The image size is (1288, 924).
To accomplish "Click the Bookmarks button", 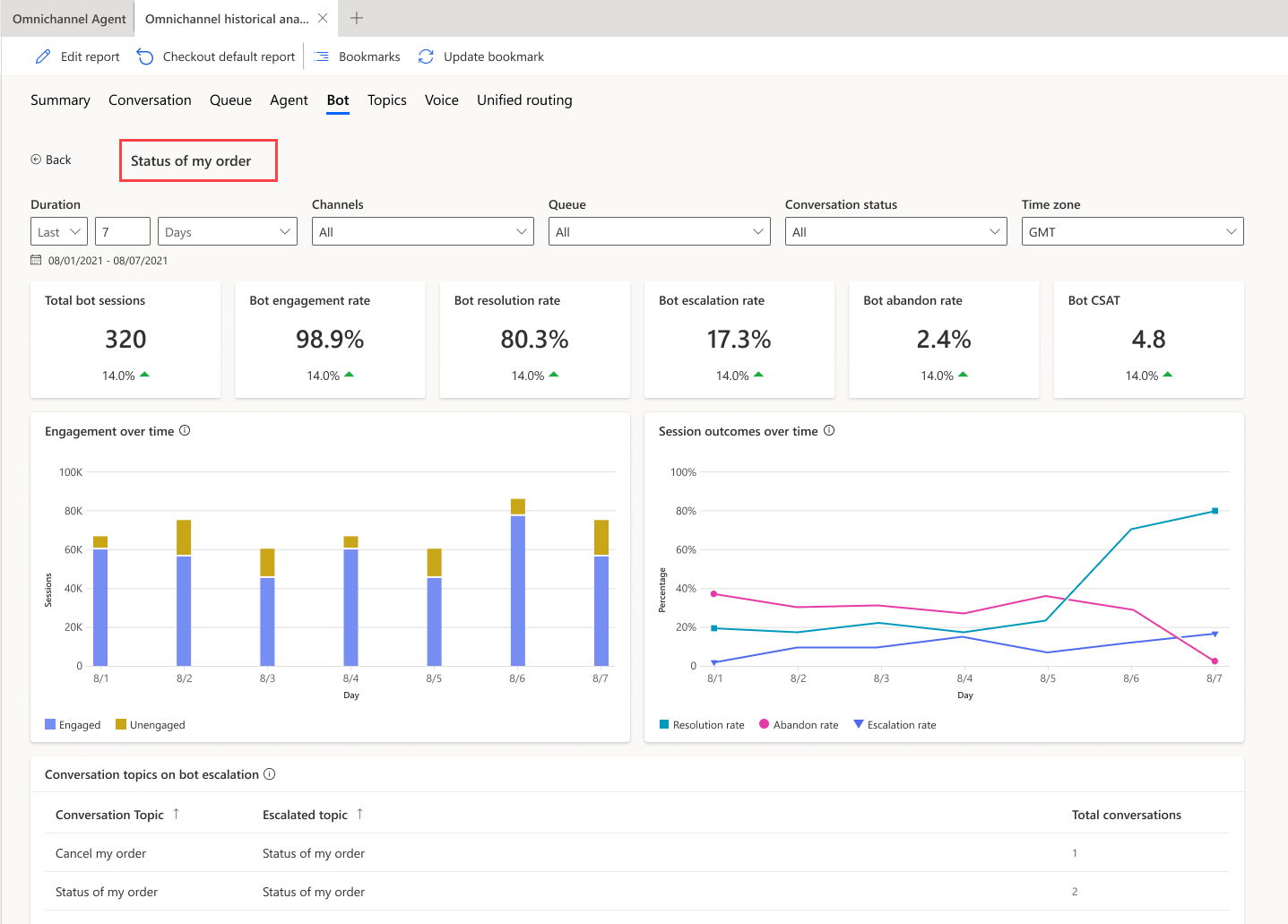I will click(x=357, y=56).
